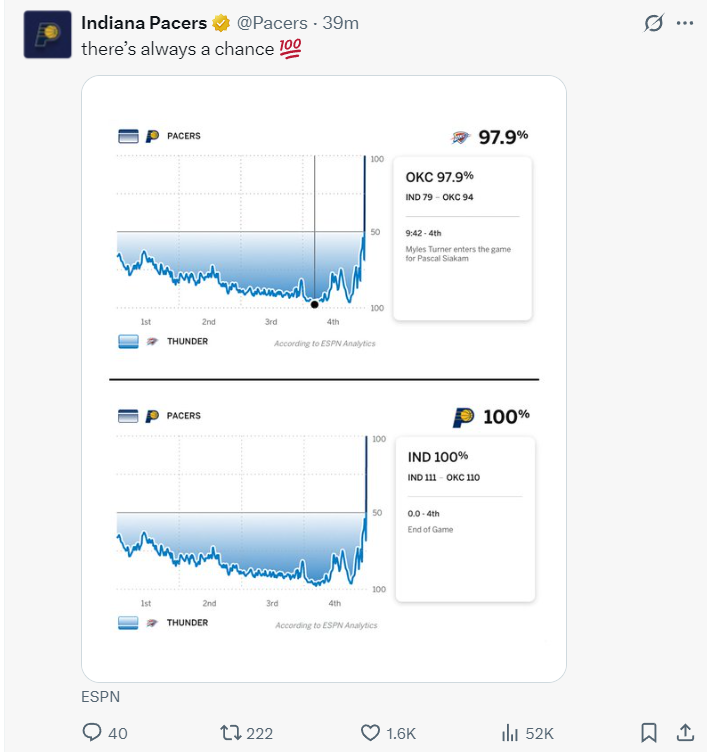Repost using the retweet icon

coord(230,733)
